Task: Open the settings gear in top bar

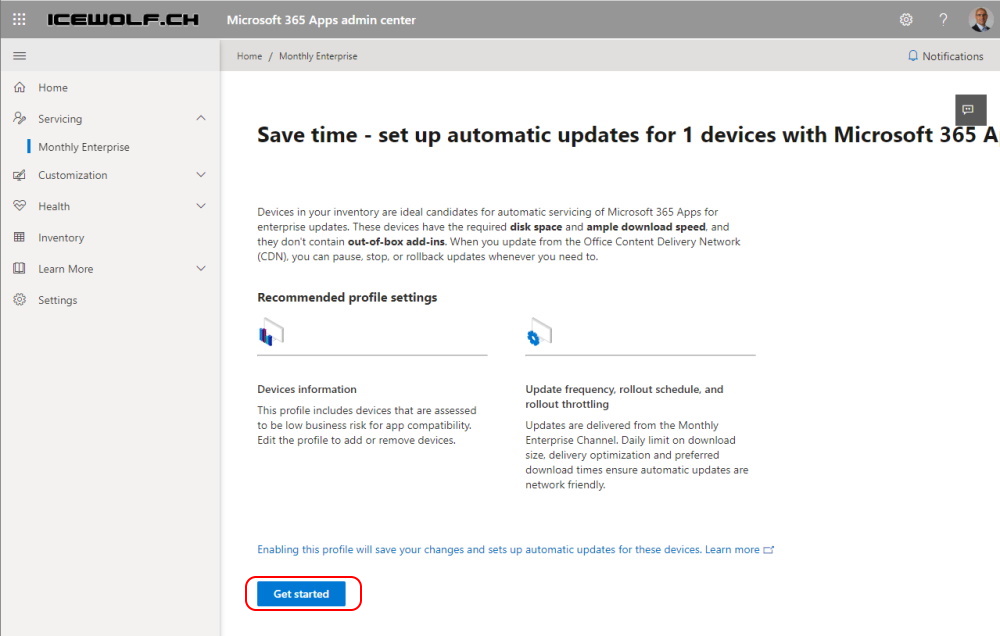Action: click(x=906, y=20)
